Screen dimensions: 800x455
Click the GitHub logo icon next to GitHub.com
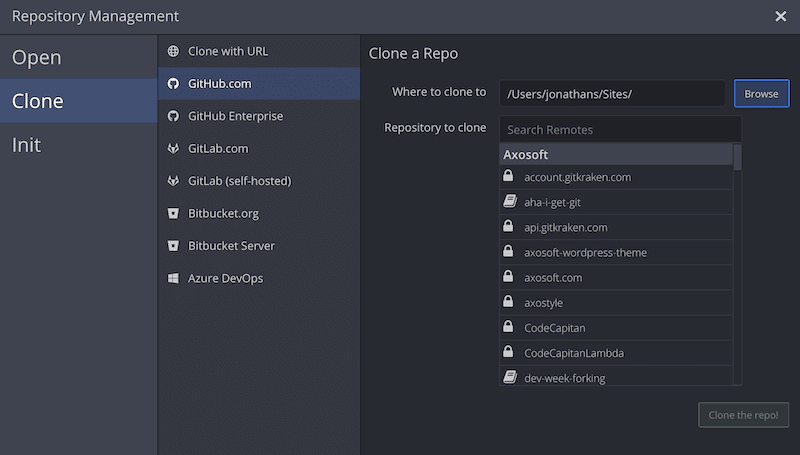tap(173, 84)
